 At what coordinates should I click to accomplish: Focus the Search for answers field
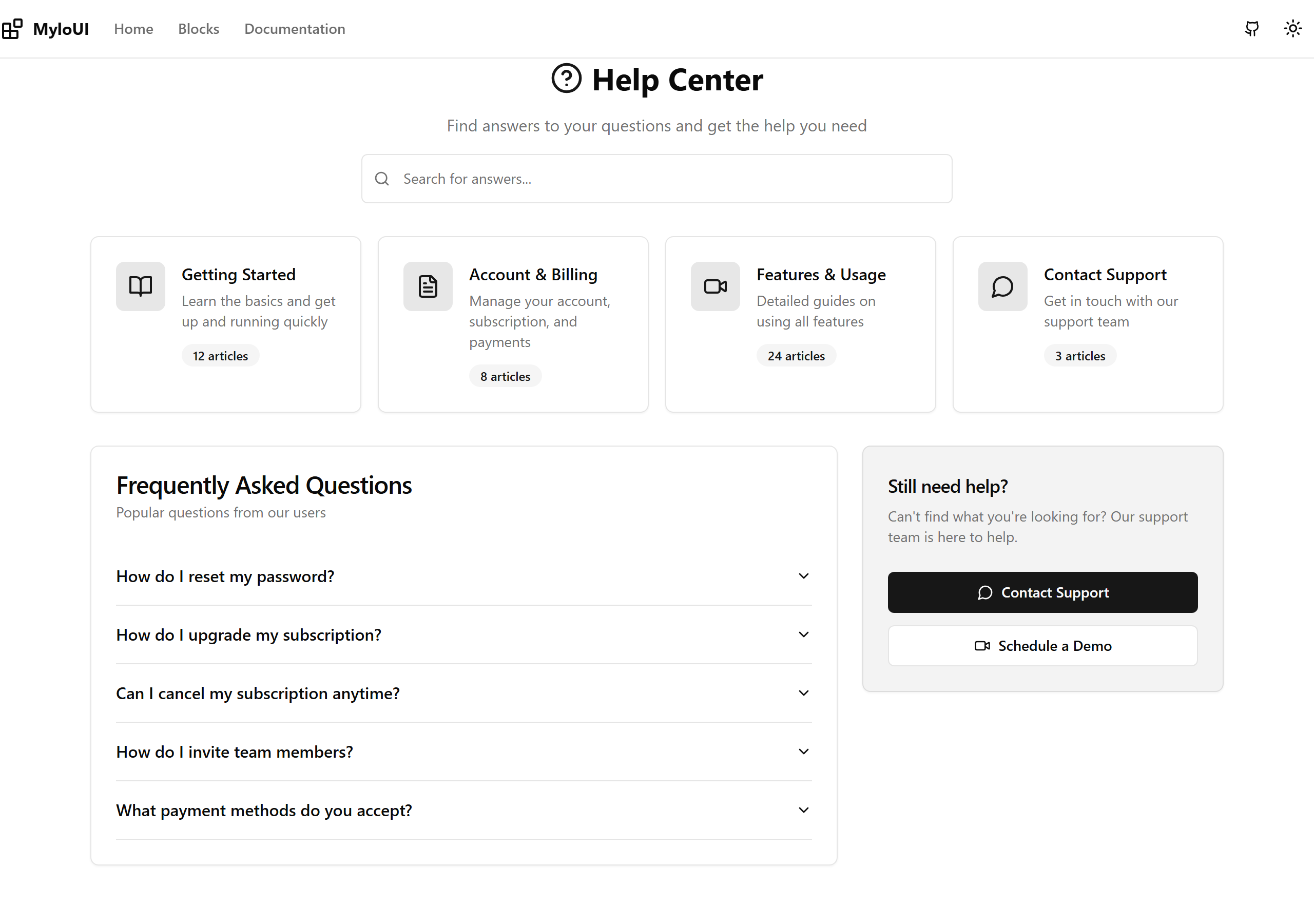click(656, 179)
